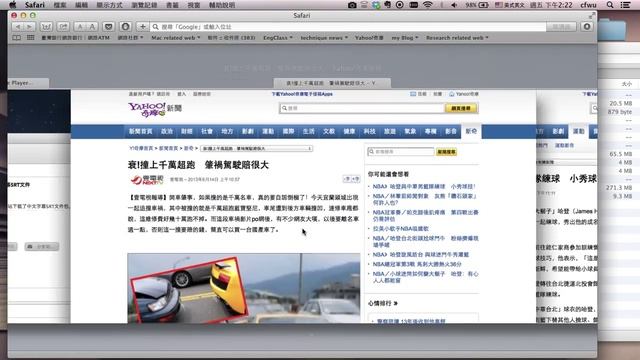Click the smaller font button on article

(347, 179)
